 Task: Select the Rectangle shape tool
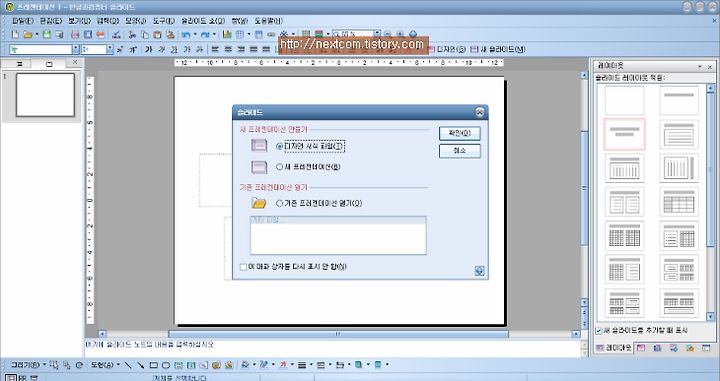(153, 365)
